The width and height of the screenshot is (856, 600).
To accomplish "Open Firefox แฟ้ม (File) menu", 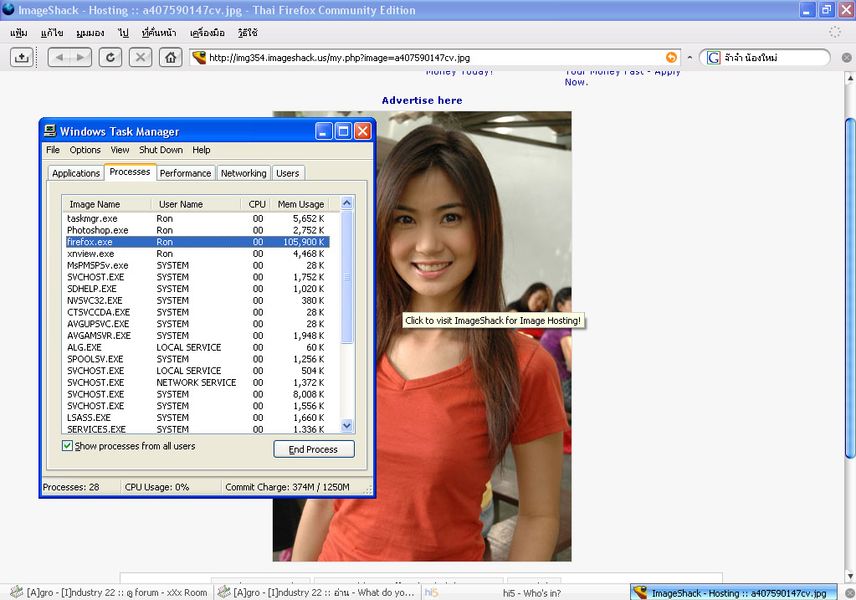I will coord(19,33).
